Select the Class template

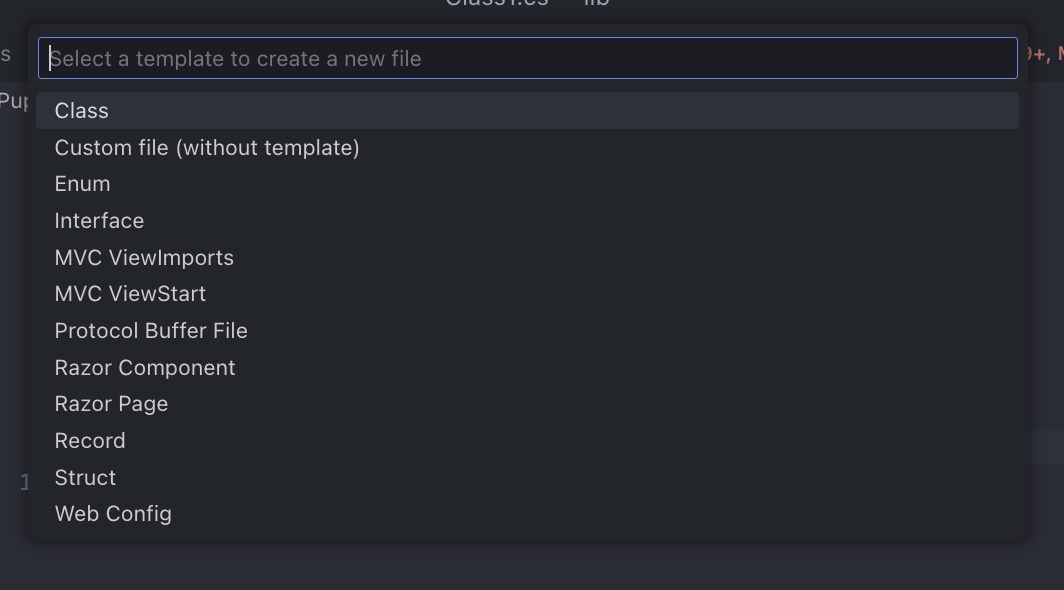point(82,110)
